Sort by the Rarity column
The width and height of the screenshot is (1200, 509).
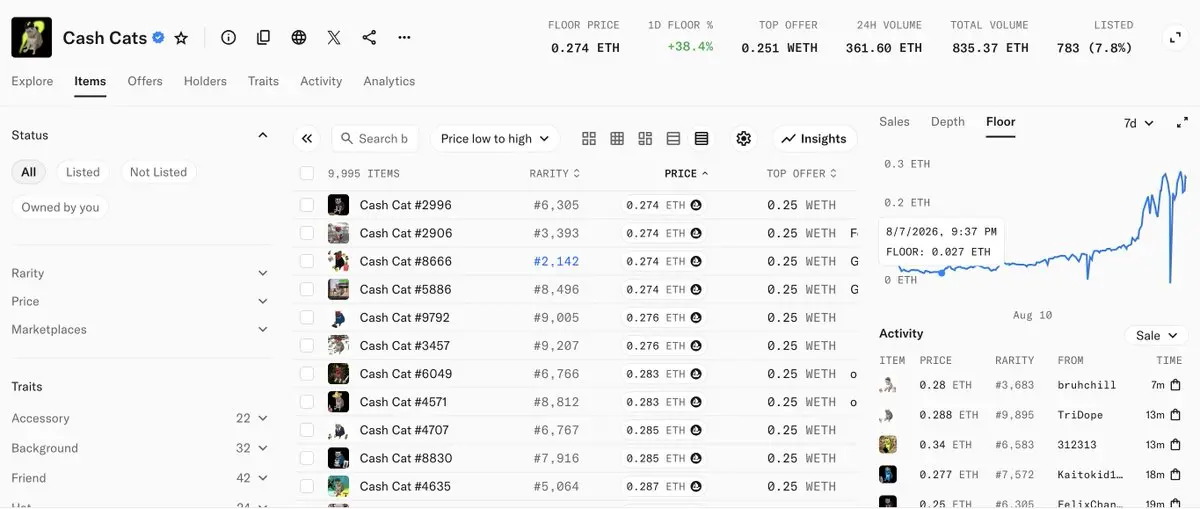coord(555,173)
